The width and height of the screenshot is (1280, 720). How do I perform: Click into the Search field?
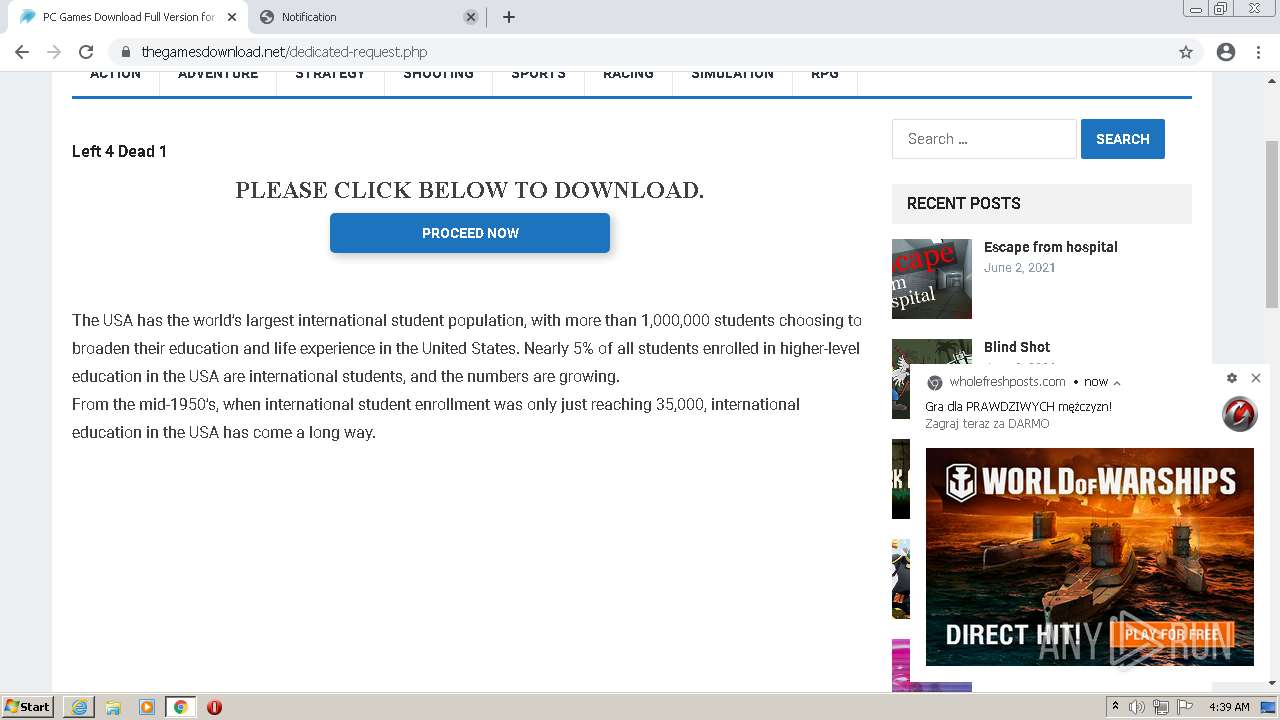tap(984, 139)
